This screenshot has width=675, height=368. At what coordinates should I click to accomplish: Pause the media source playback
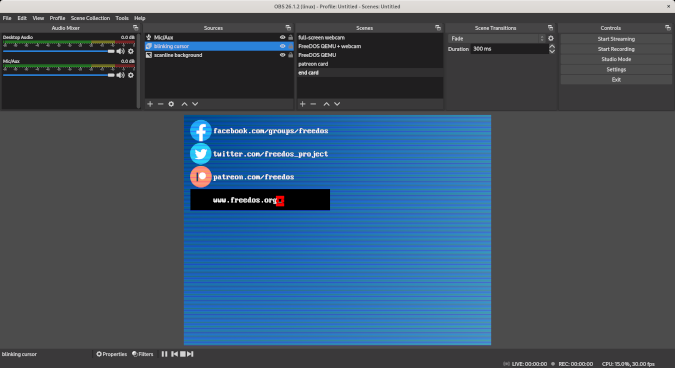(x=164, y=354)
